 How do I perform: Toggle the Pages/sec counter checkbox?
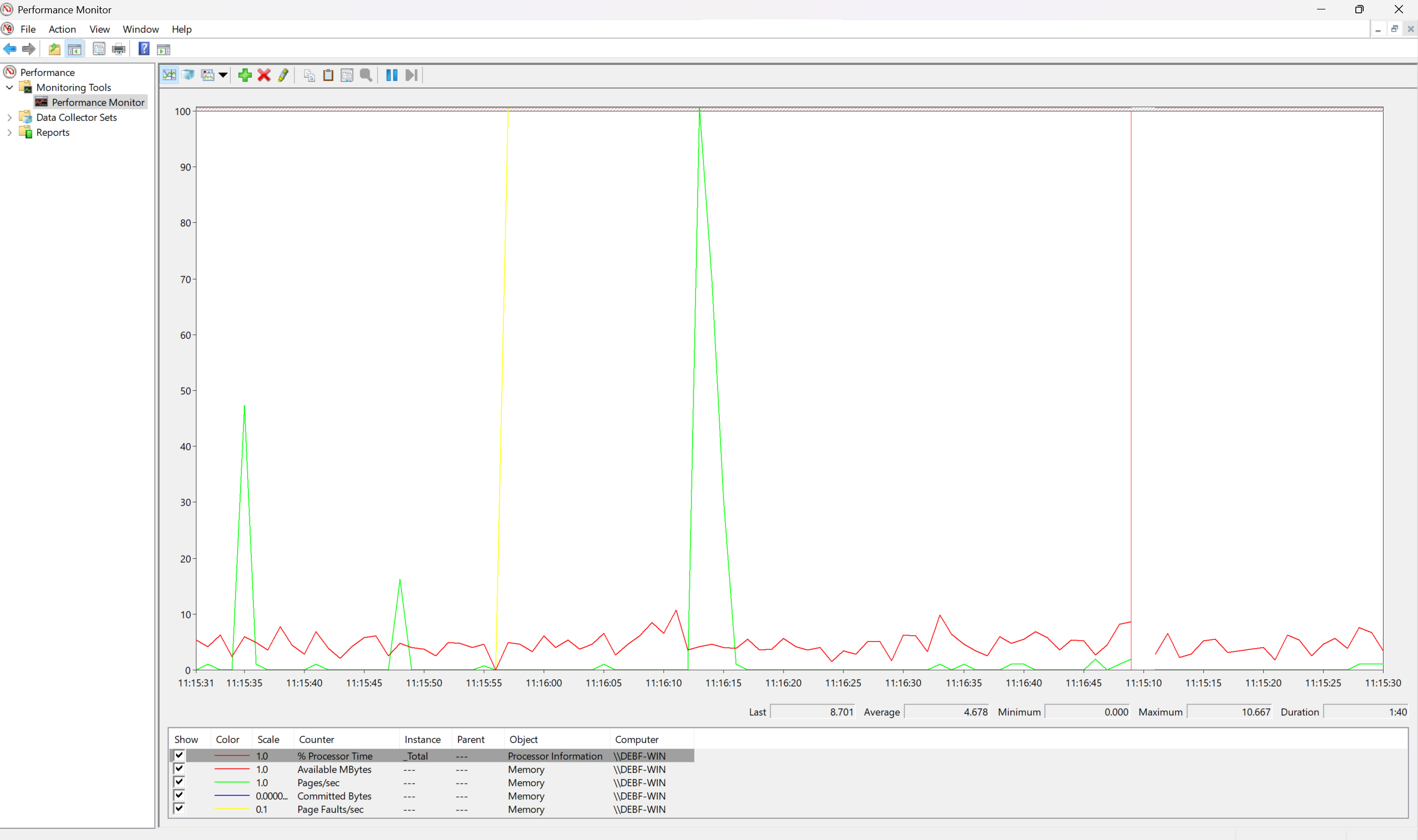[x=179, y=782]
